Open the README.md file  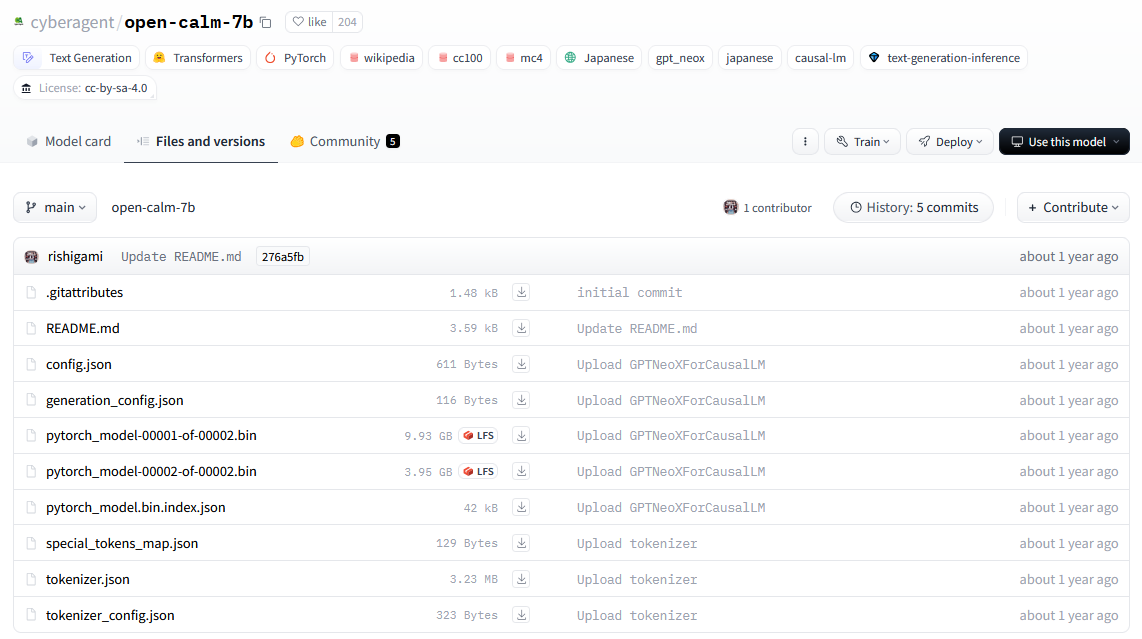coord(82,329)
